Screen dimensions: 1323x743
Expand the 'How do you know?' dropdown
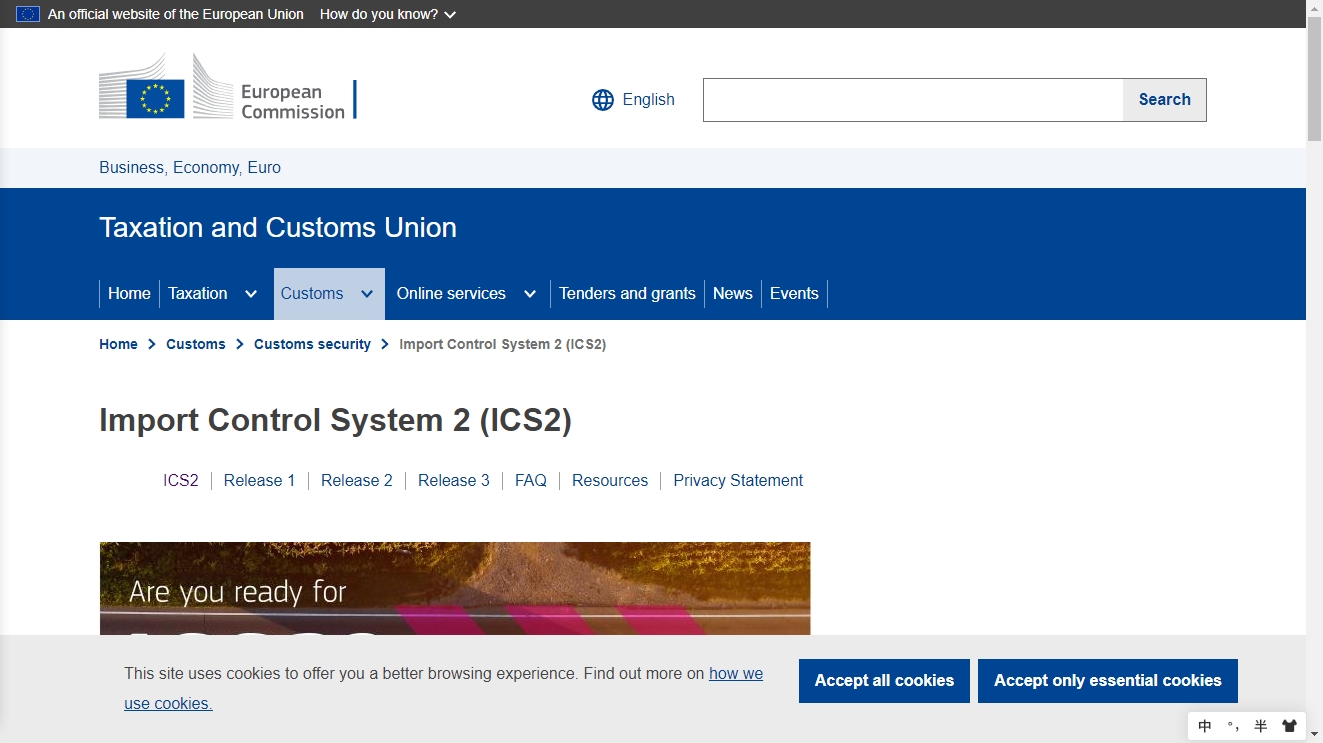click(388, 14)
